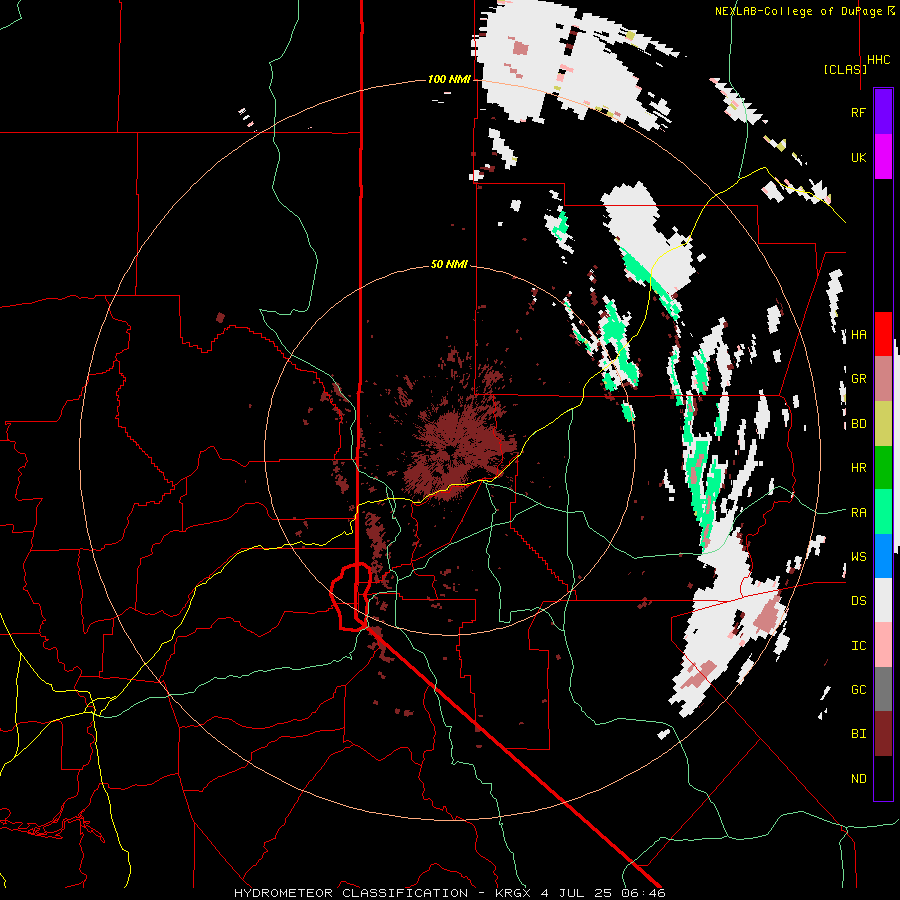Click the 'GR' legend label
The image size is (900, 900).
[x=858, y=379]
